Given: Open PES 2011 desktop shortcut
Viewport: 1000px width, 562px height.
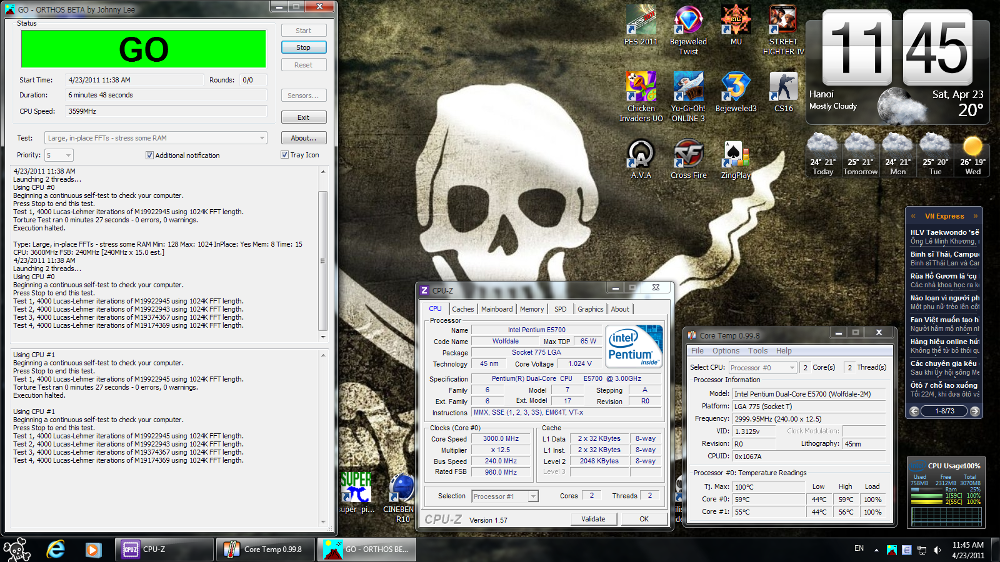Looking at the screenshot, I should tap(640, 26).
